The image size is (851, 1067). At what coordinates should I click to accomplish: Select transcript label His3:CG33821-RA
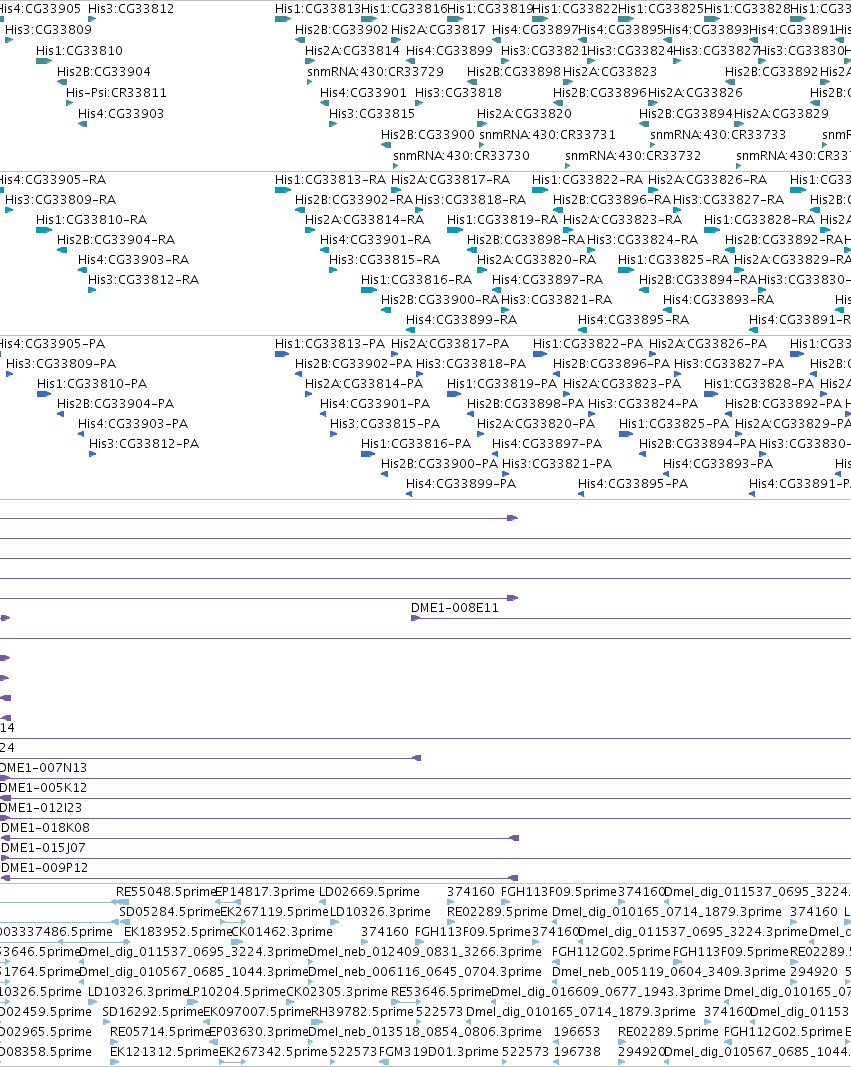[557, 300]
